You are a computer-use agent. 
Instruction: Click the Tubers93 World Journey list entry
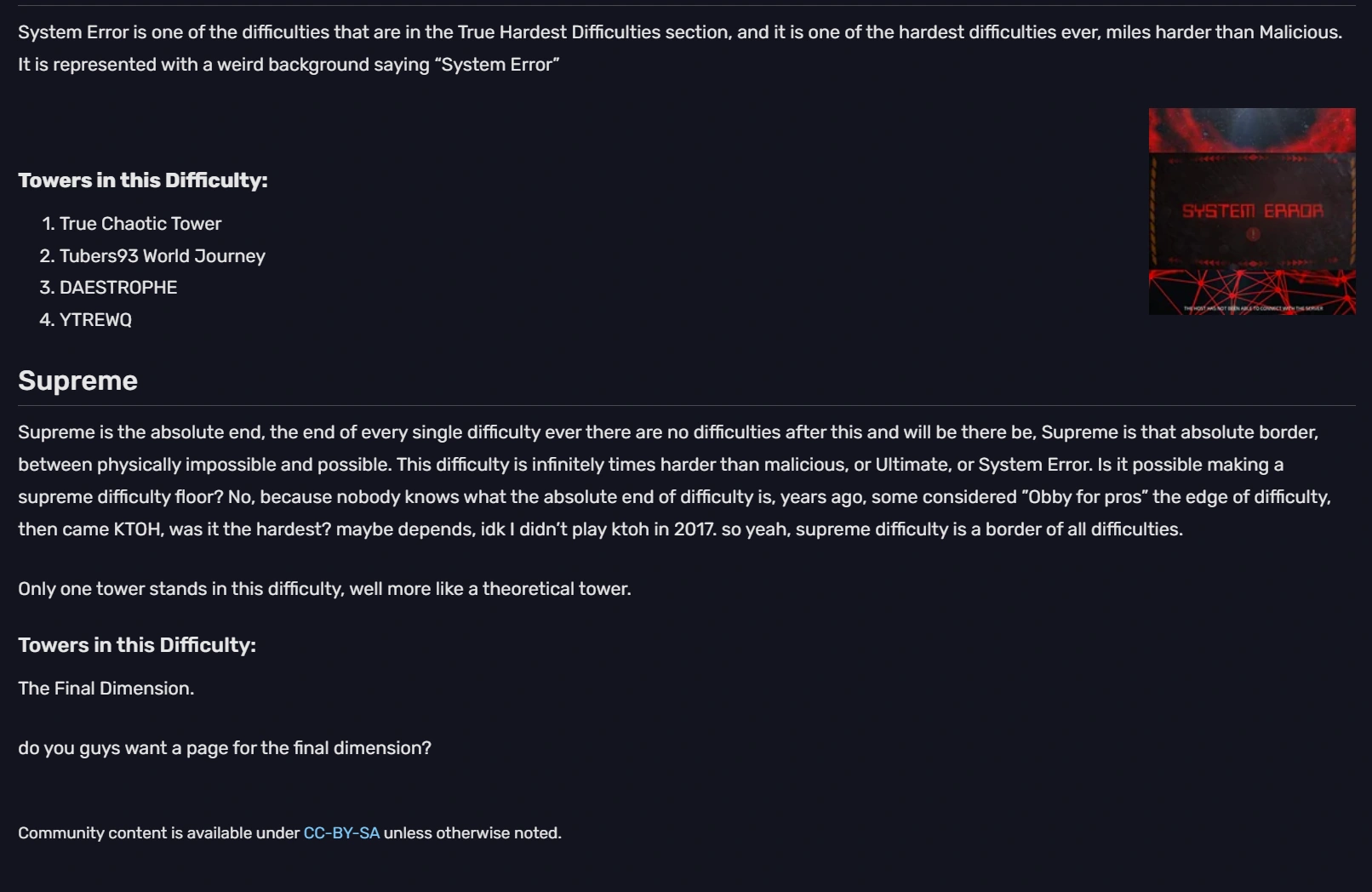[162, 256]
